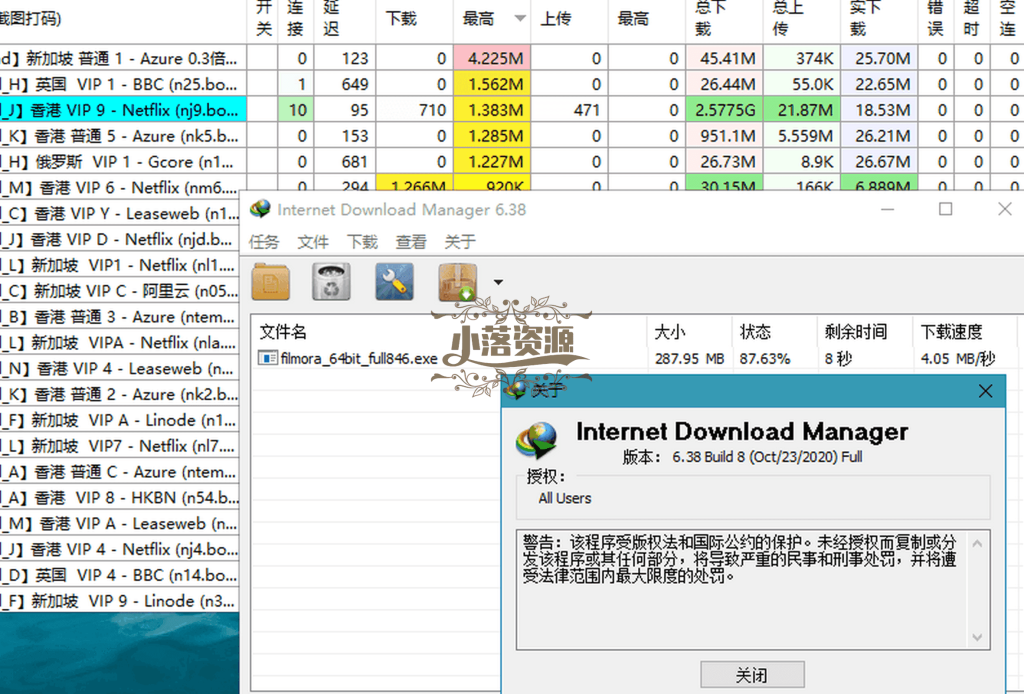Viewport: 1024px width, 694px height.
Task: Click the file icon beside filmora_64bit_full846.exe
Action: click(266, 358)
